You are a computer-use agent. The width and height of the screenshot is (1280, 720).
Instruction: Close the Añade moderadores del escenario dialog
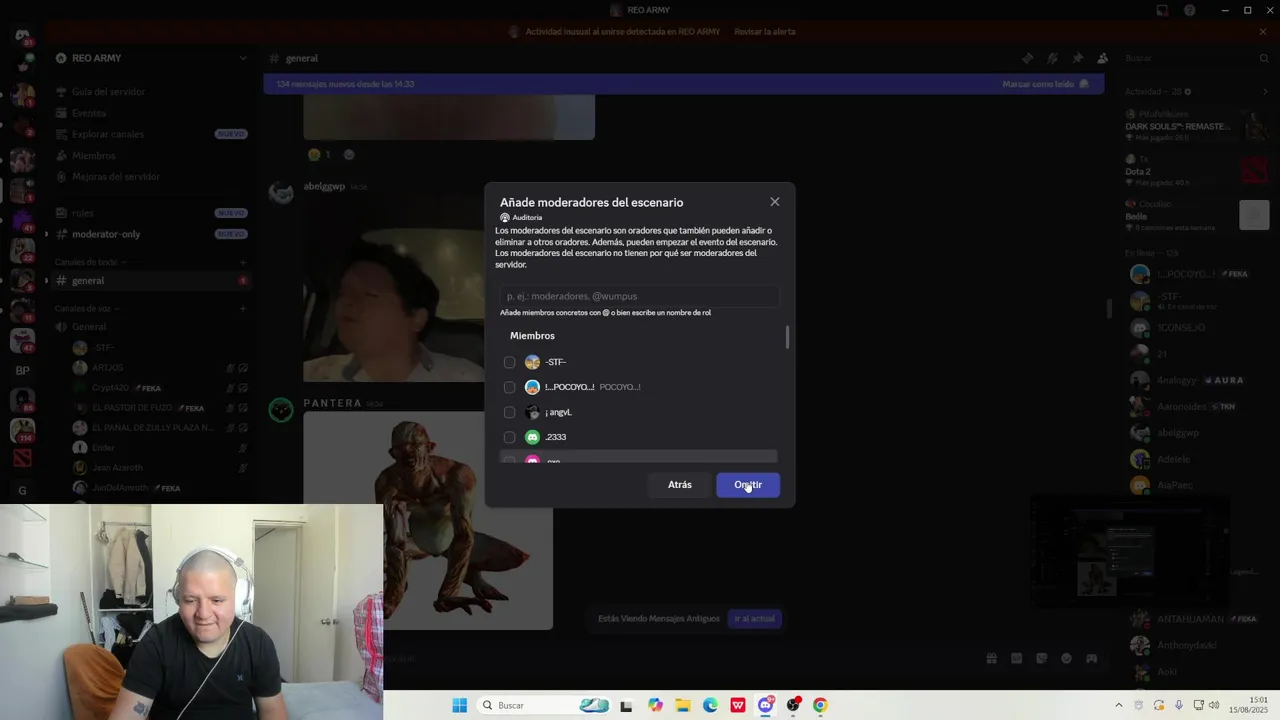coord(774,202)
